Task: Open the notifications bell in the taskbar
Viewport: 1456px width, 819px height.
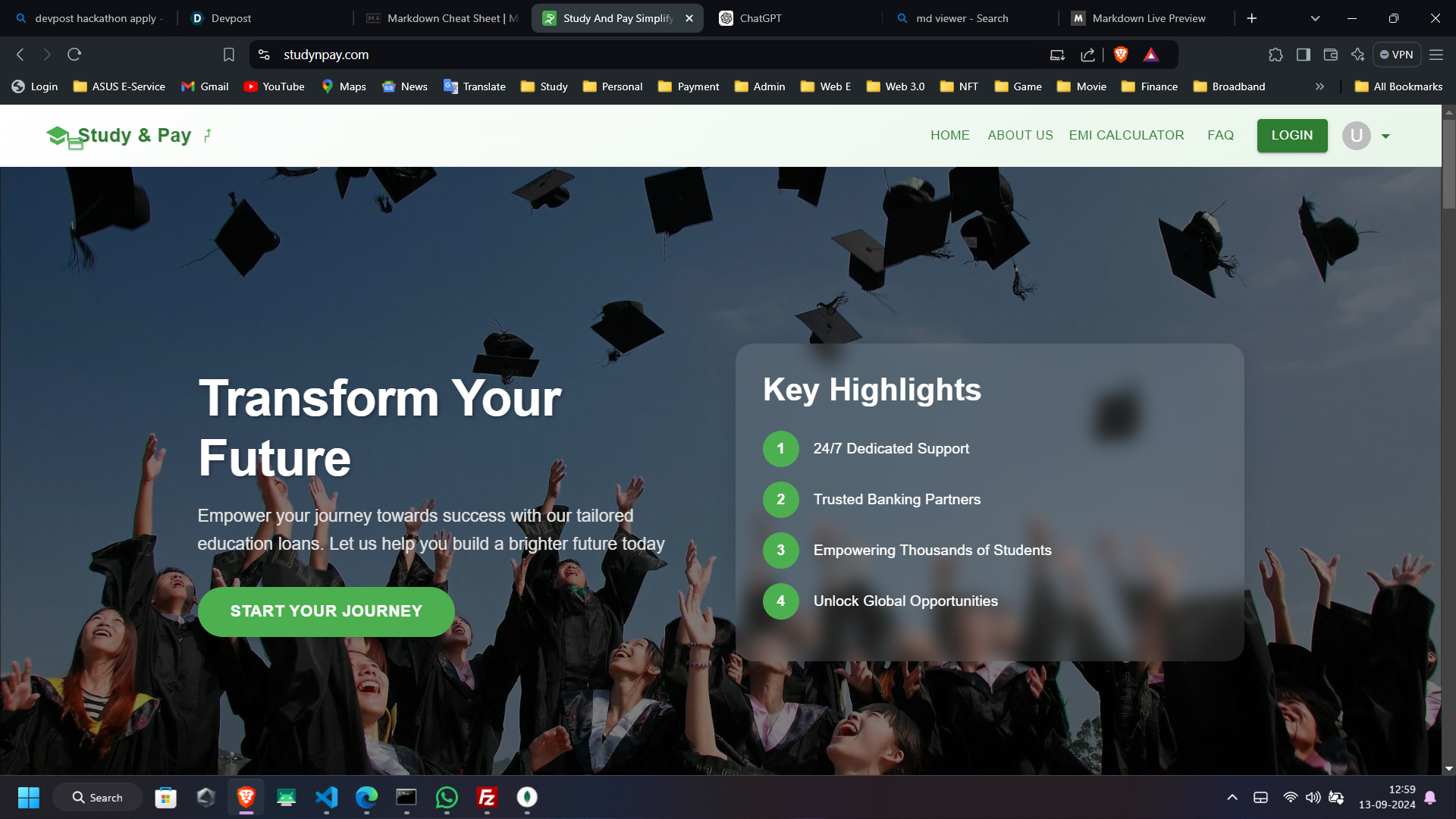Action: [x=1430, y=797]
